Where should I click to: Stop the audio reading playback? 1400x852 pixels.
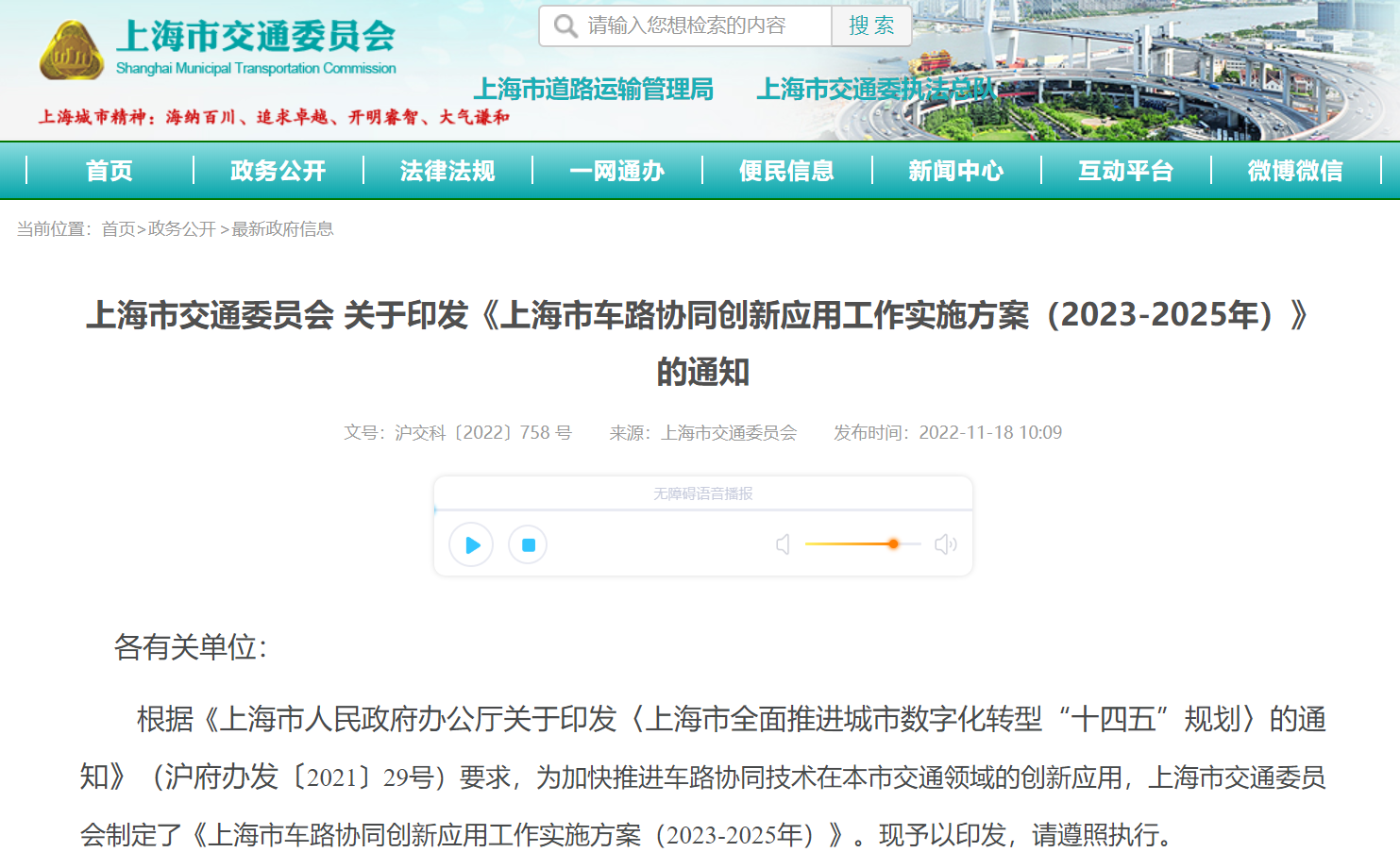528,544
